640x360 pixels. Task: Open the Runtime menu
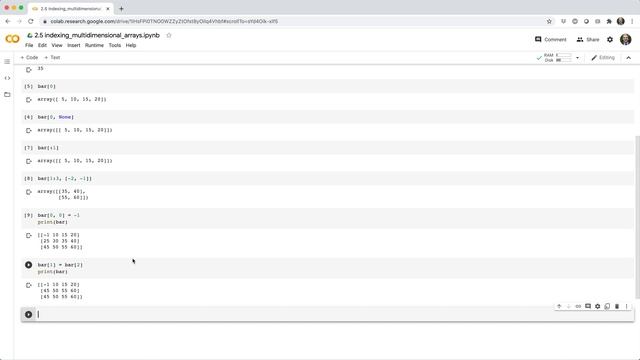pyautogui.click(x=94, y=45)
